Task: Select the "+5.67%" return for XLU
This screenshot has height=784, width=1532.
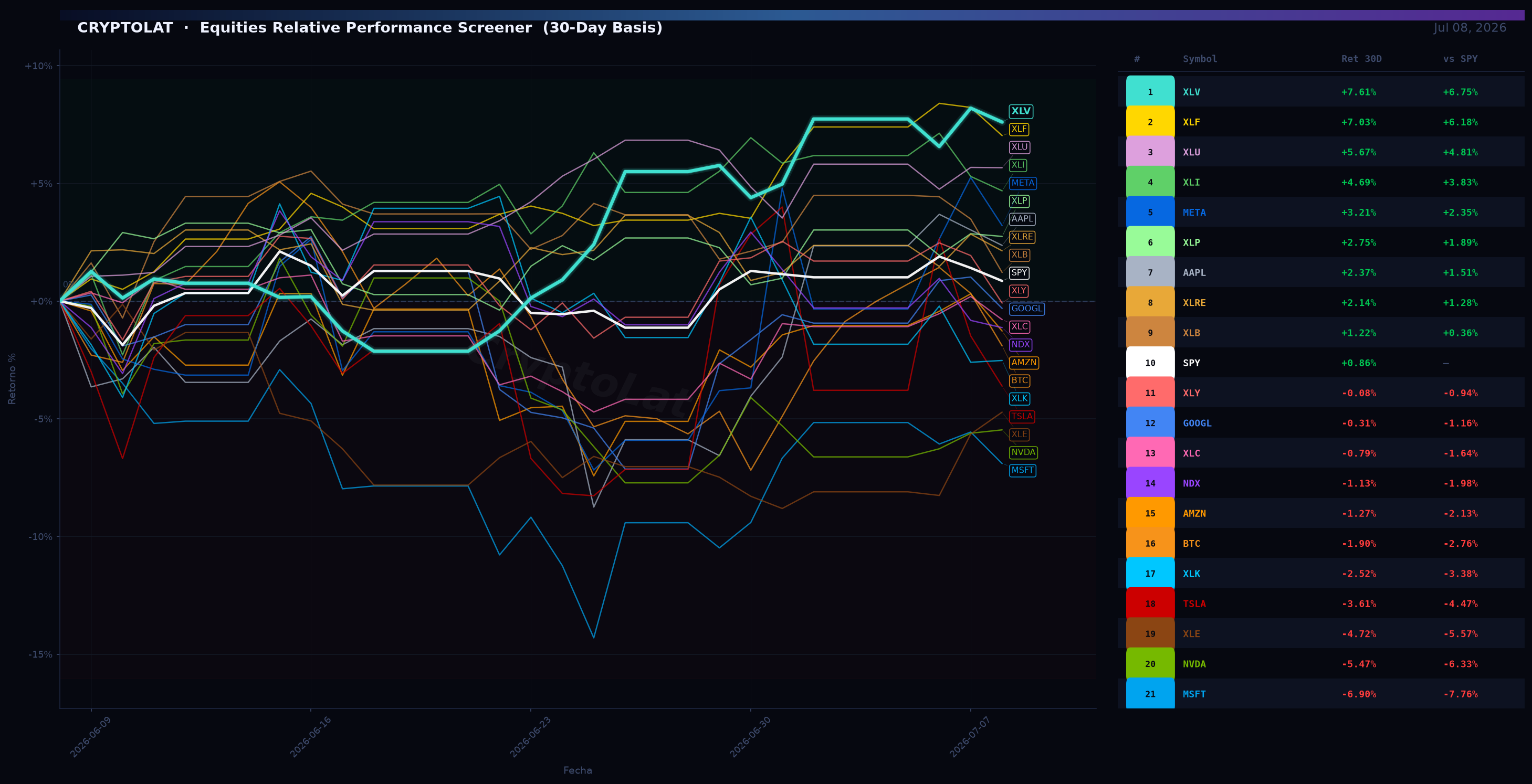Action: pyautogui.click(x=1358, y=153)
